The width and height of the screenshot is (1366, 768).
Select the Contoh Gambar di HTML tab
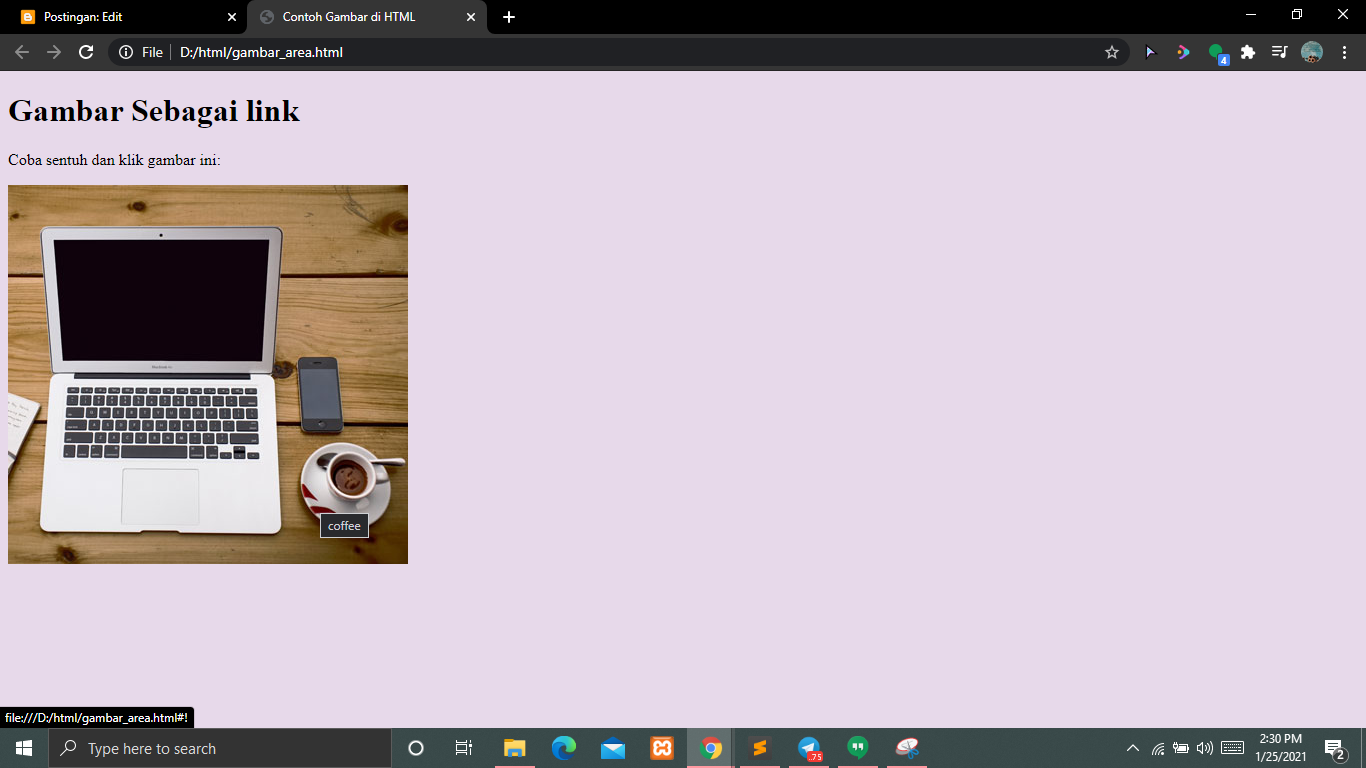366,17
